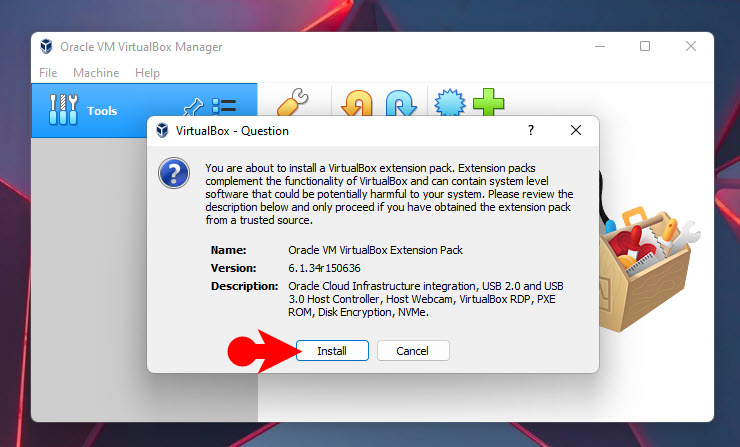Click Cancel in the Question dialog
The image size is (740, 447).
coord(413,351)
